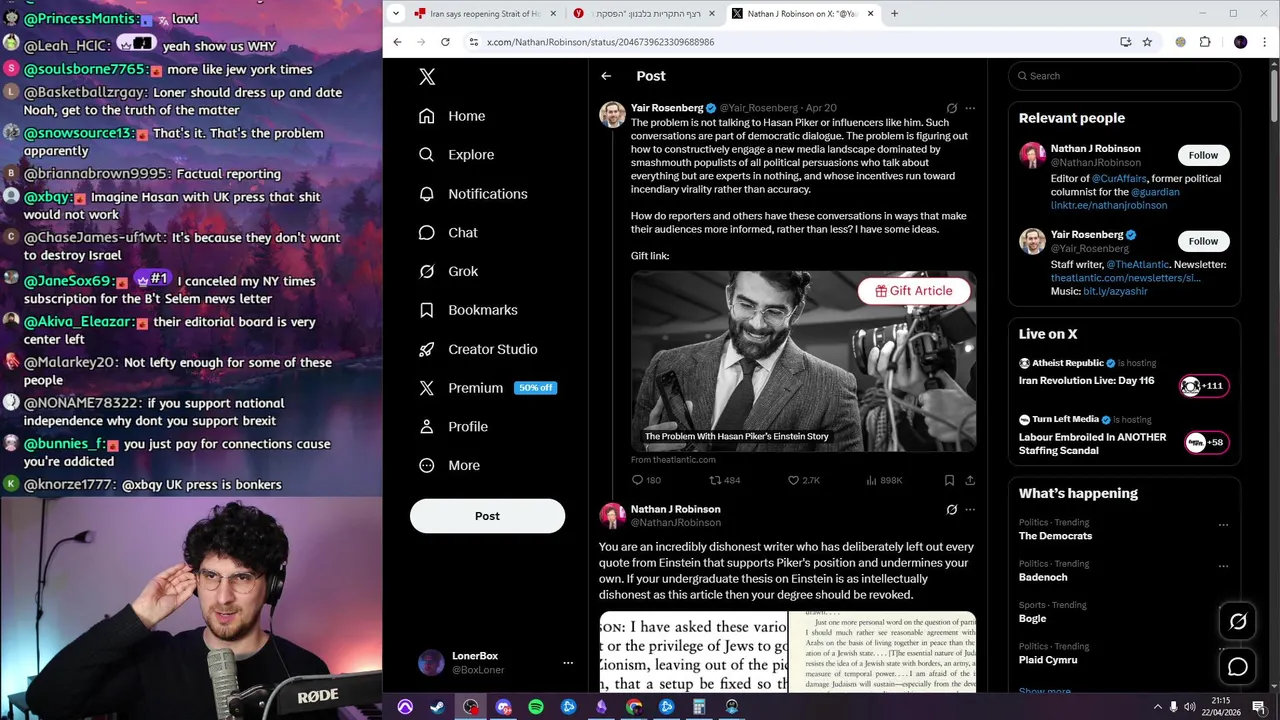Open linktr.ee/nathanjrobinson link
The height and width of the screenshot is (720, 1280).
point(1109,206)
